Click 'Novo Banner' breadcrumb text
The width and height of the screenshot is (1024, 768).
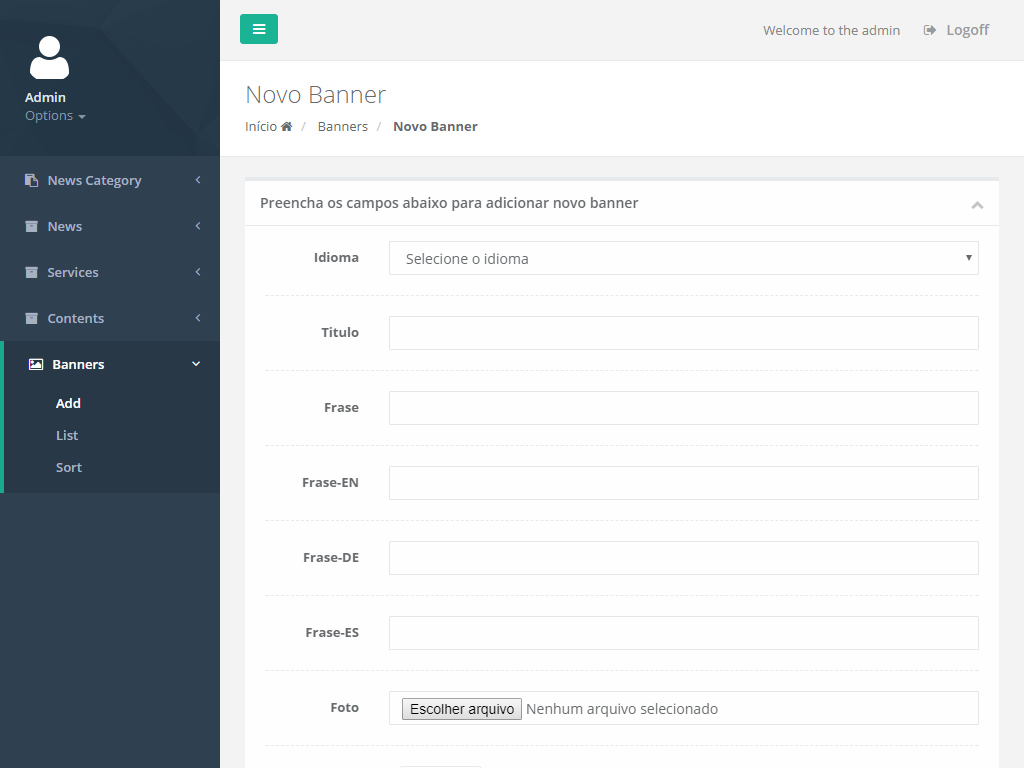[x=435, y=126]
